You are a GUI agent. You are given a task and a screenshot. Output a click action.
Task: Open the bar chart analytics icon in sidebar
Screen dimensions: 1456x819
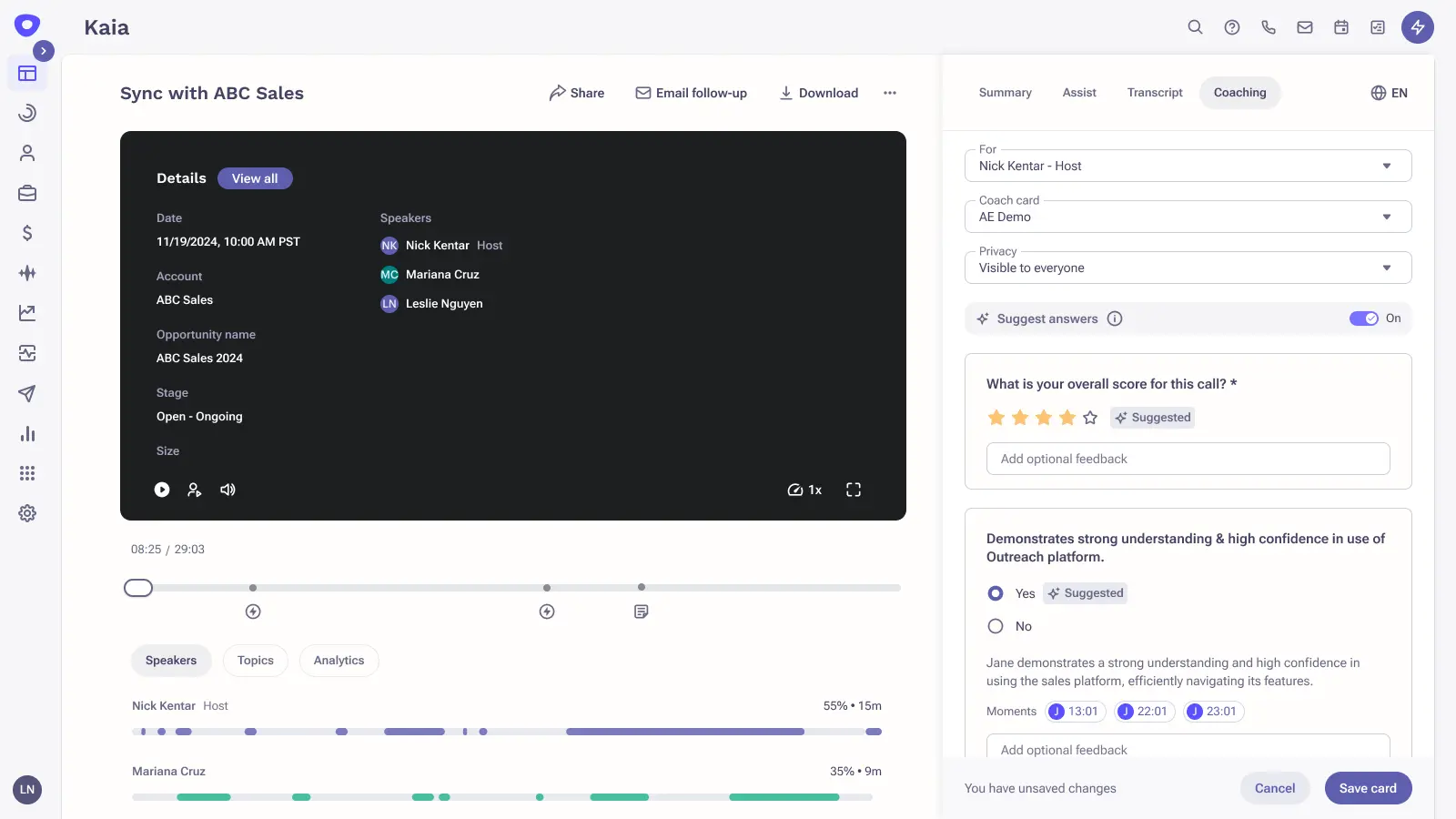coord(27,434)
